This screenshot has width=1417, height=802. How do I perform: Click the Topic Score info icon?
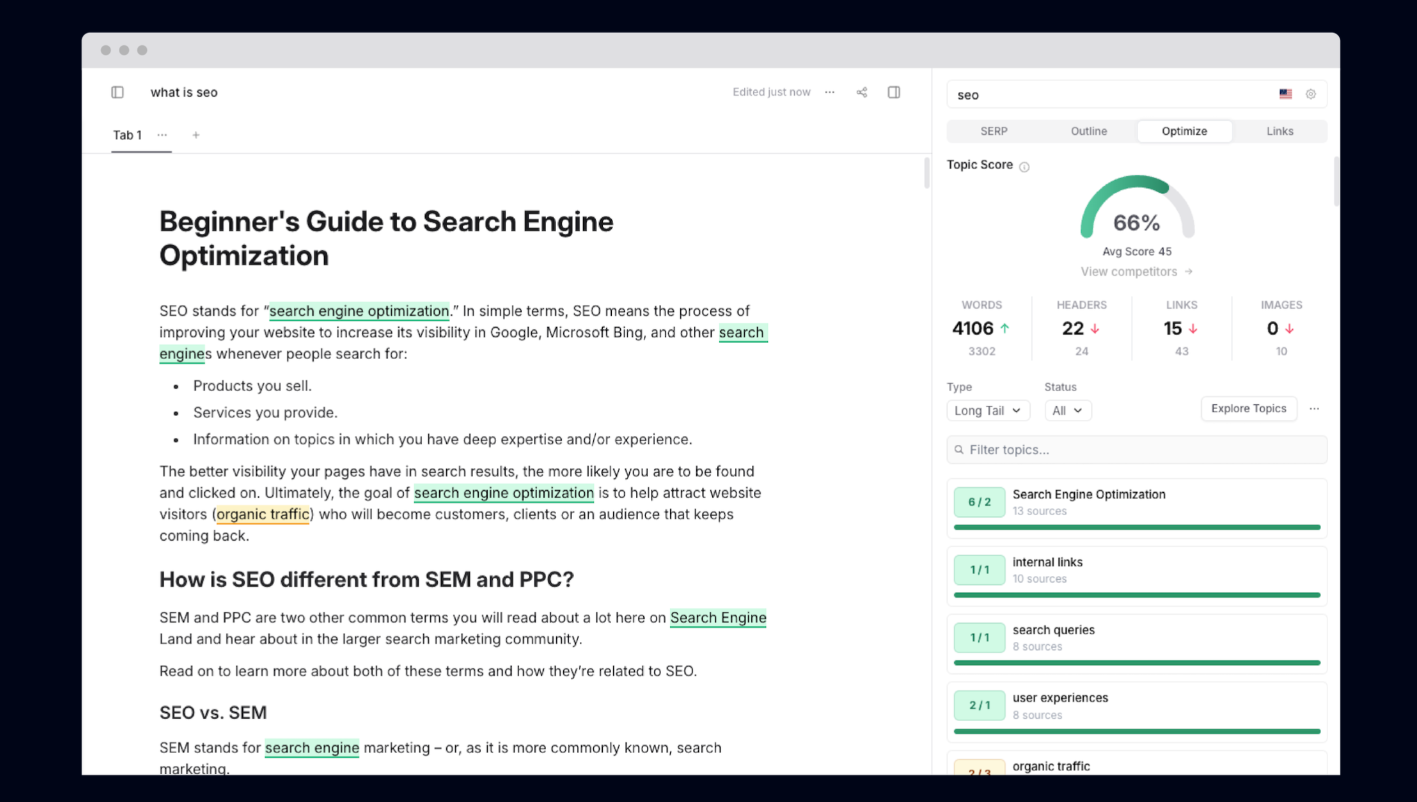[1024, 167]
